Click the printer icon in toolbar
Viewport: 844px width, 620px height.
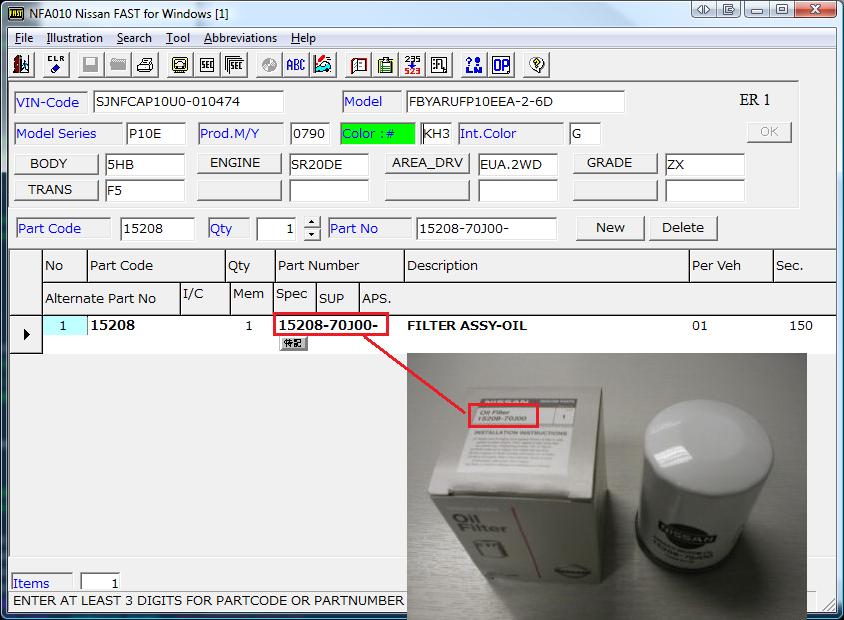pos(145,65)
